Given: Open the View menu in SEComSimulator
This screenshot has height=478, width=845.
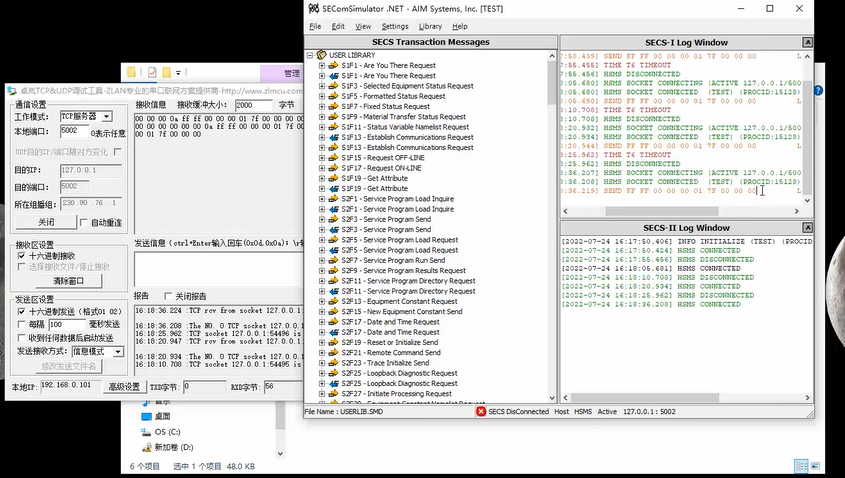Looking at the screenshot, I should coord(363,26).
